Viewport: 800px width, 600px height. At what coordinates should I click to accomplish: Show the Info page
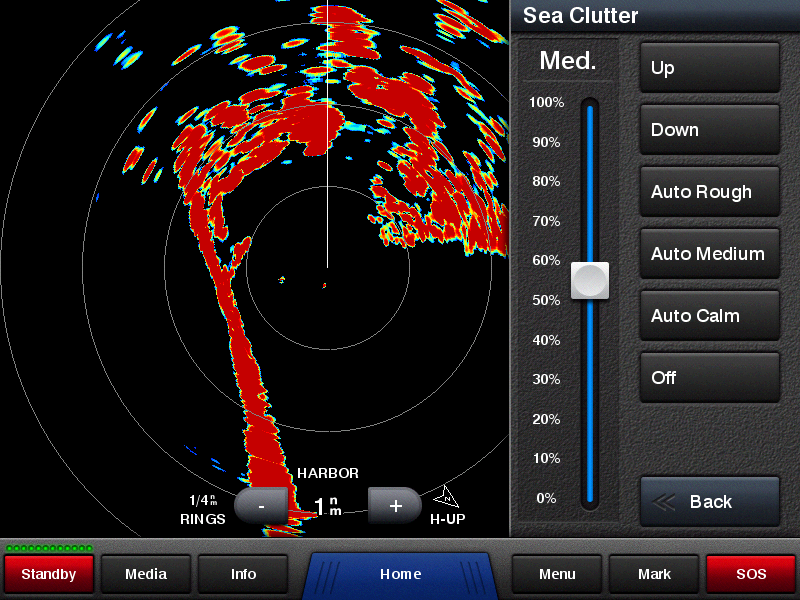click(x=243, y=574)
